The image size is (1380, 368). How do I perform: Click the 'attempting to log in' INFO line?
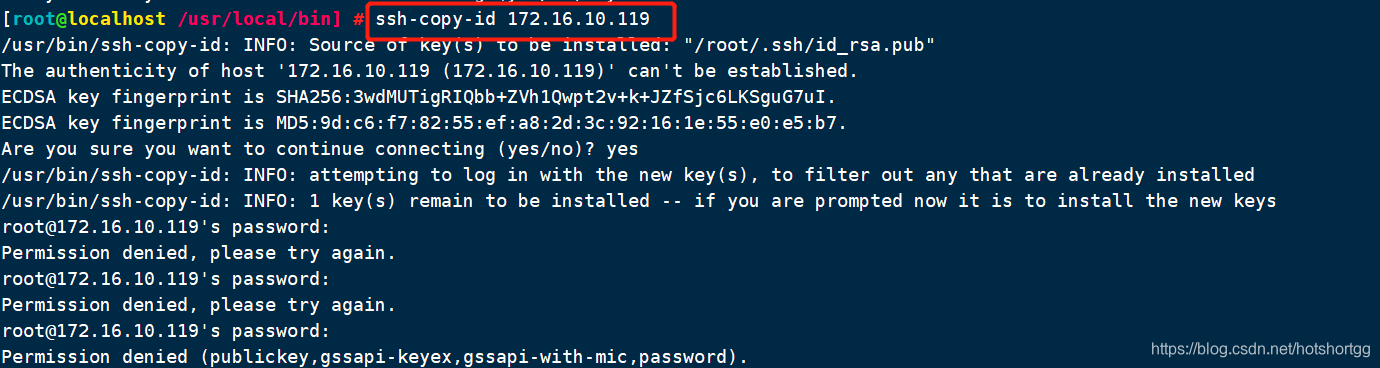point(628,175)
